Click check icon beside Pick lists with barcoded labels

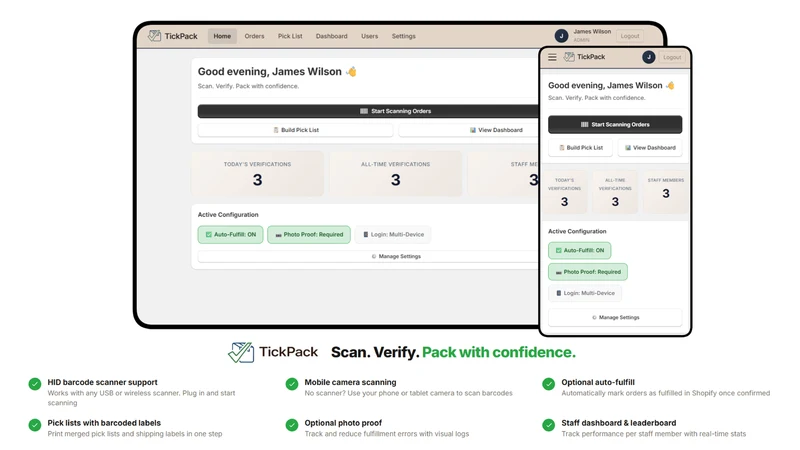tap(35, 424)
